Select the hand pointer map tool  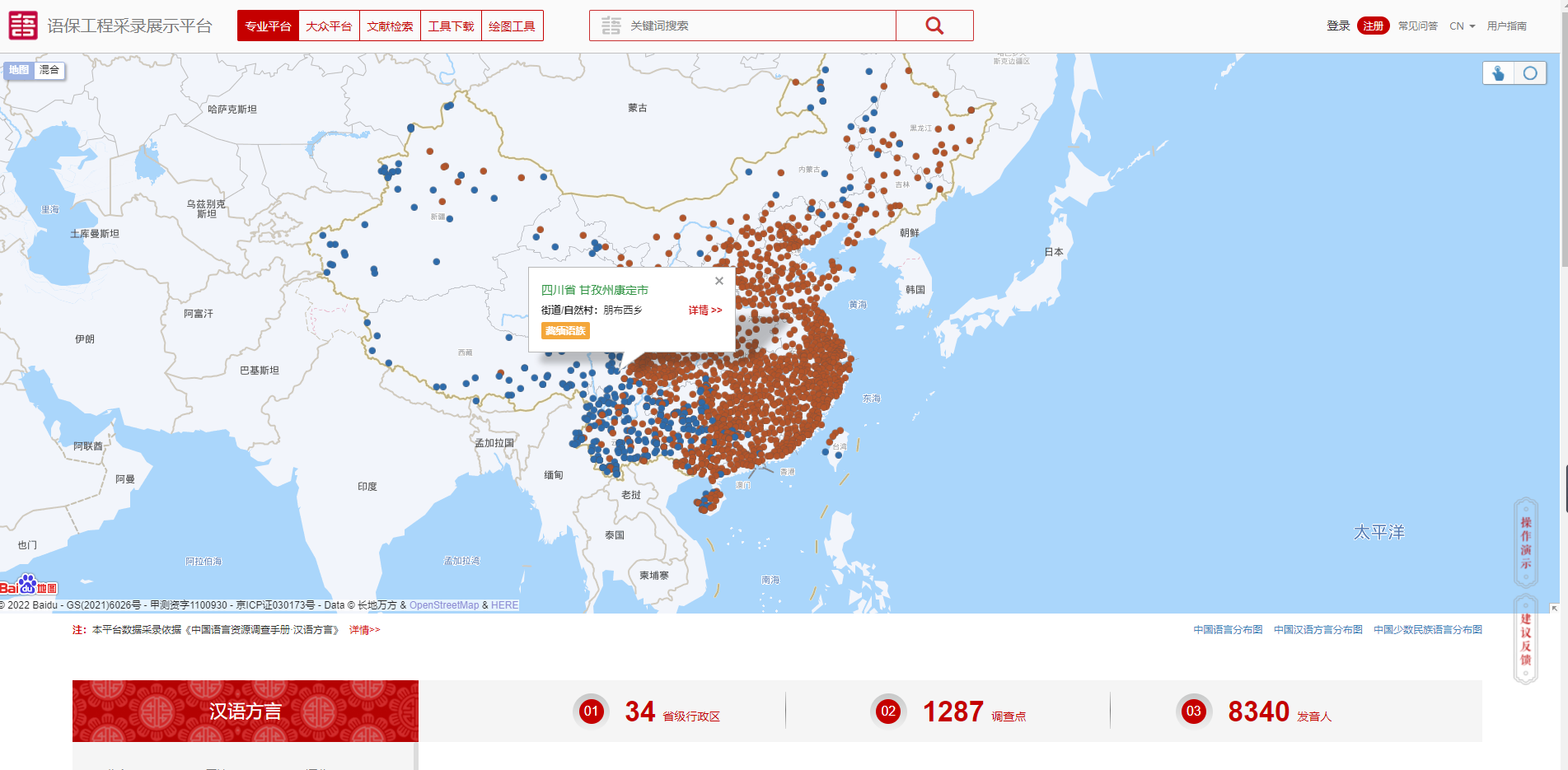pos(1498,73)
